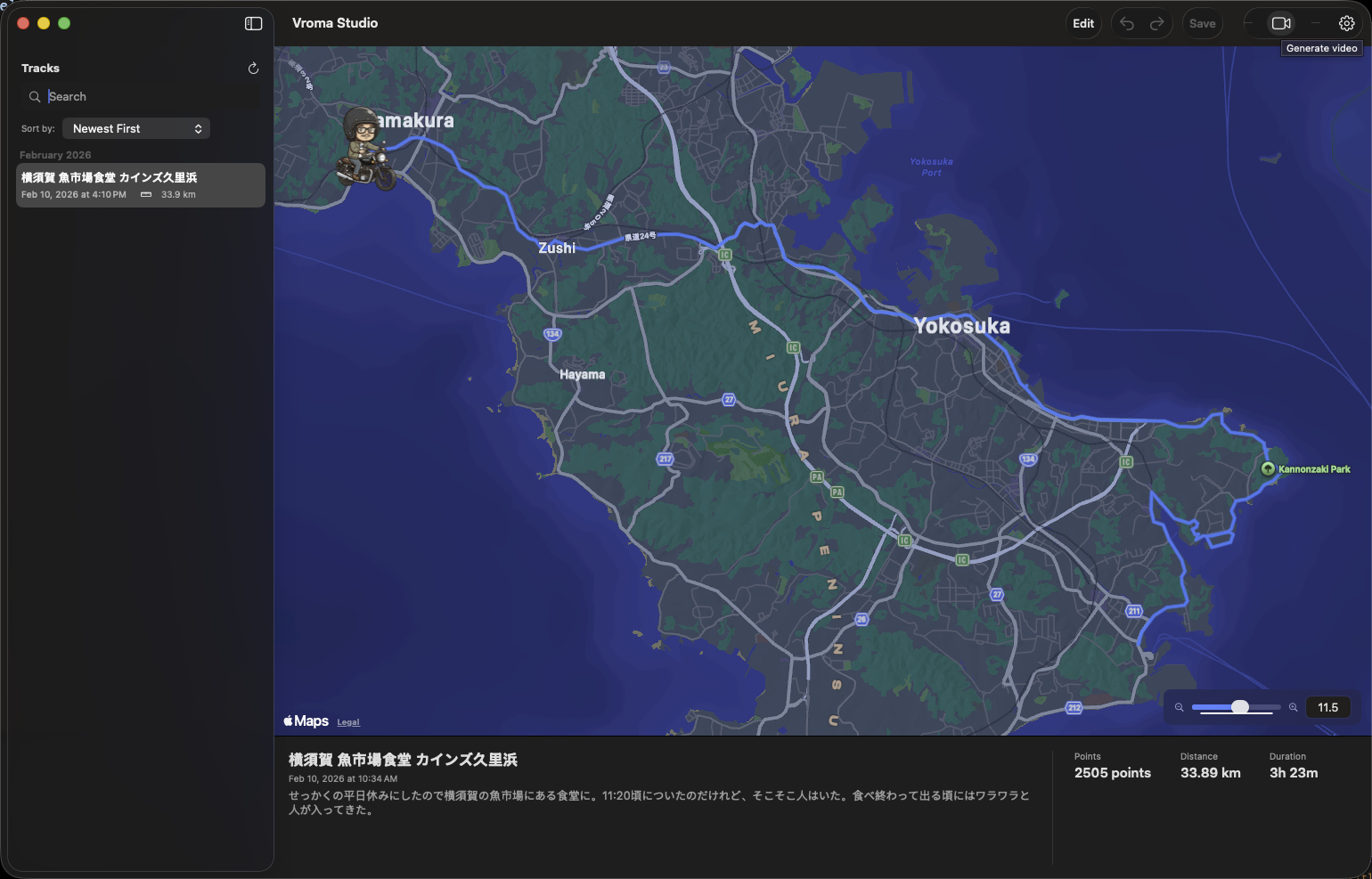Open settings with the gear icon
The width and height of the screenshot is (1372, 879).
pyautogui.click(x=1346, y=23)
